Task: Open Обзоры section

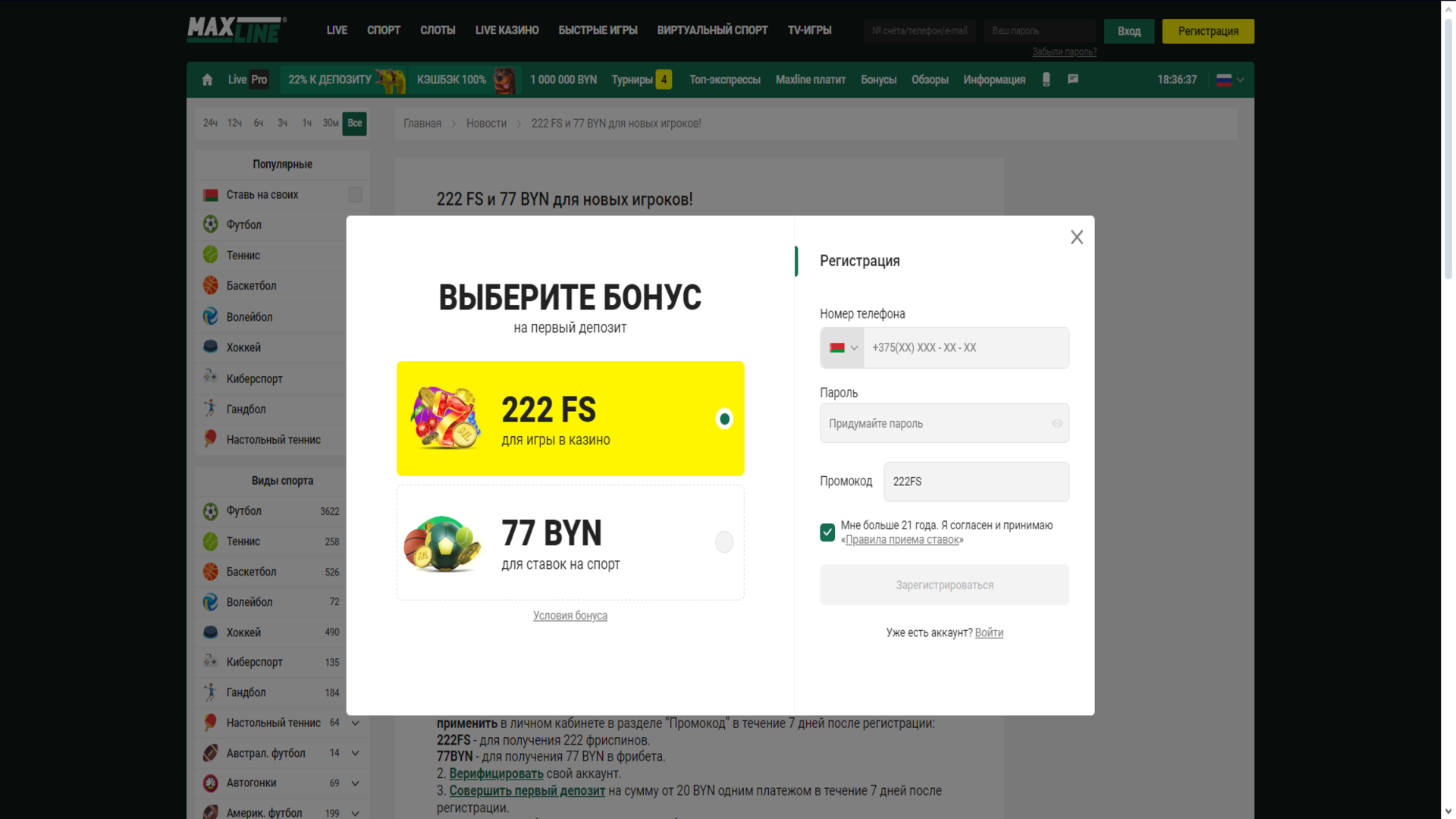Action: (930, 80)
